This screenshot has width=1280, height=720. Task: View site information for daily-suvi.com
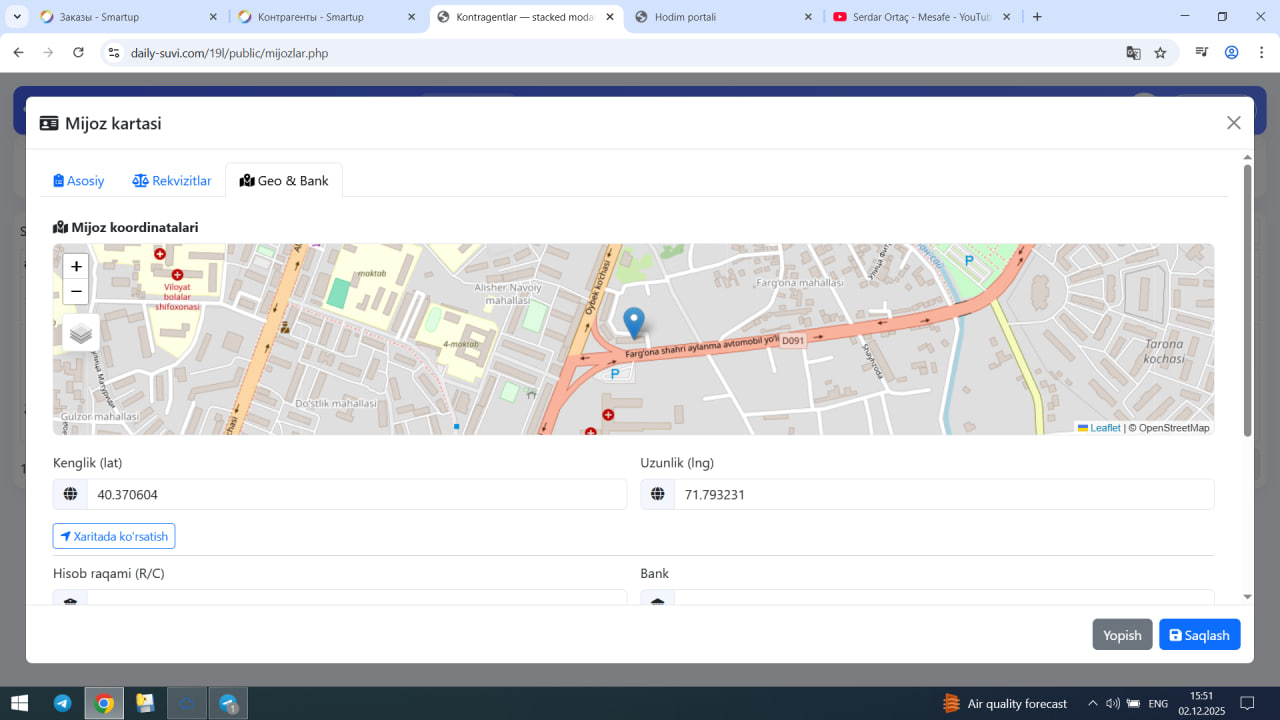point(114,53)
